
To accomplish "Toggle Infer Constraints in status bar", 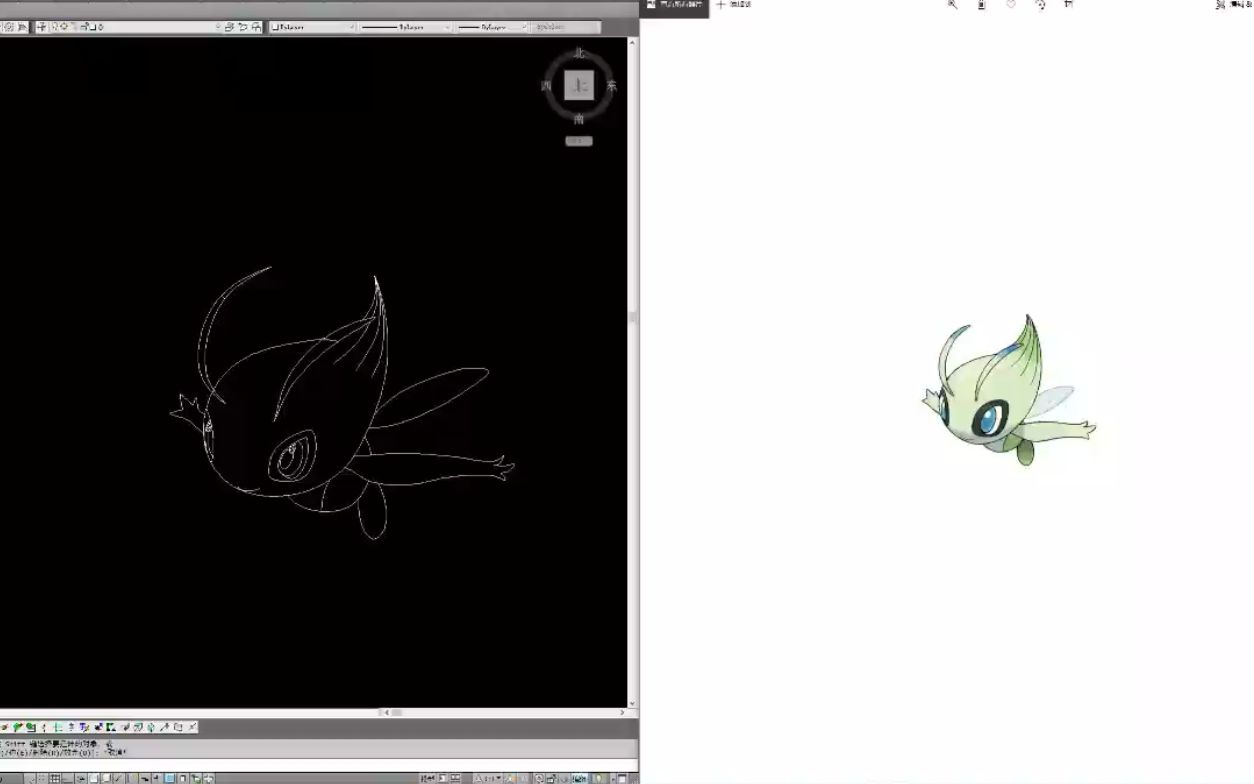I will tap(29, 778).
